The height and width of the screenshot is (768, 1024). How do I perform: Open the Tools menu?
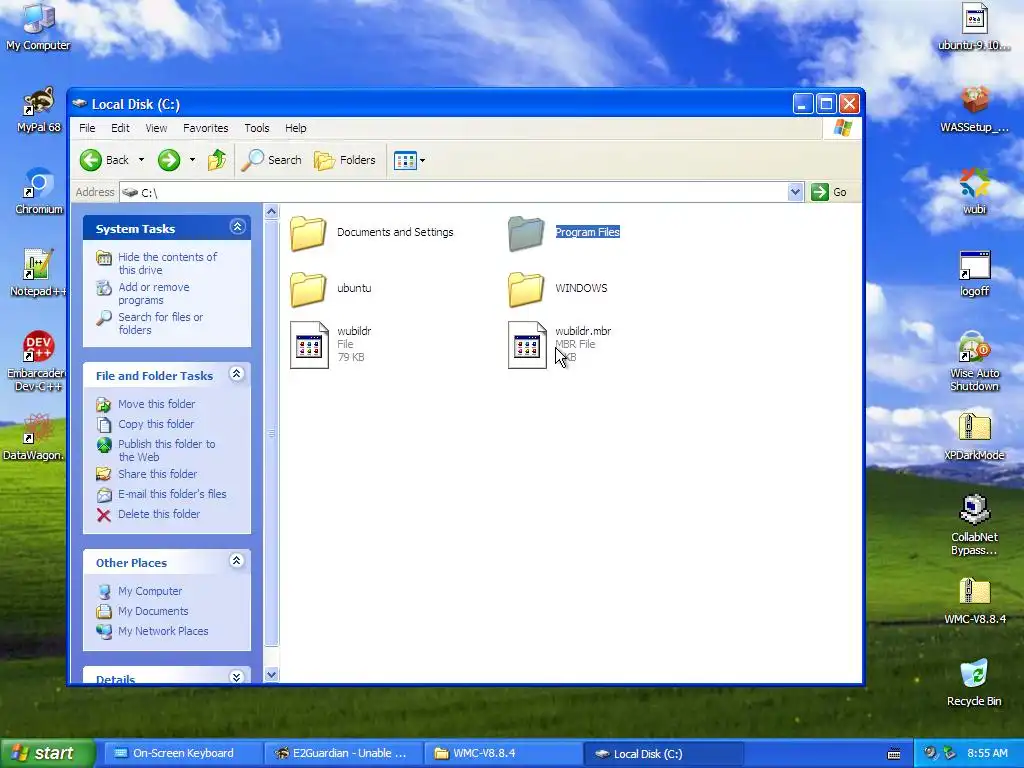pos(257,128)
